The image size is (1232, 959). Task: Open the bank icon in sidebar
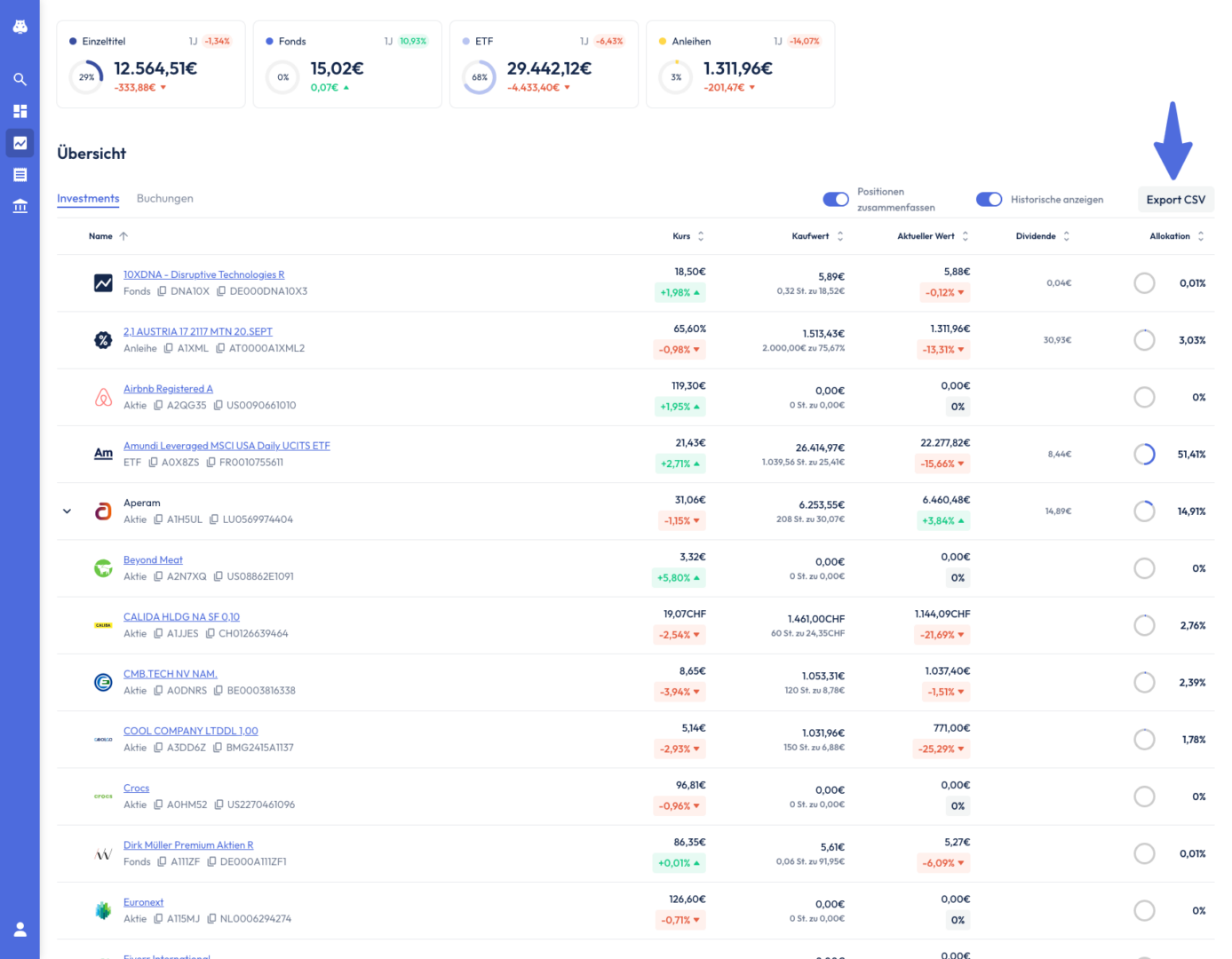20,206
